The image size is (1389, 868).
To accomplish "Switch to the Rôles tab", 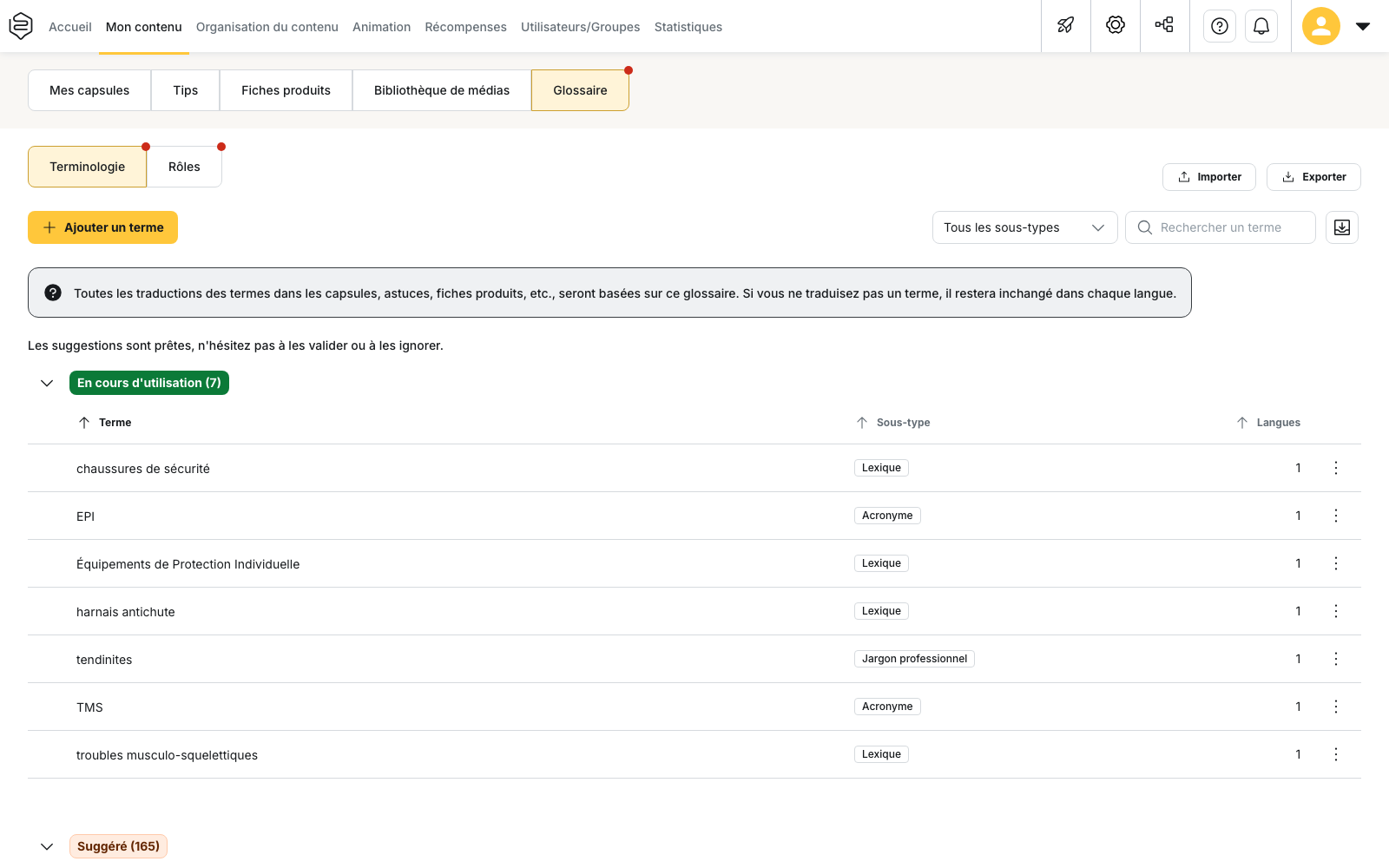I will [x=184, y=167].
